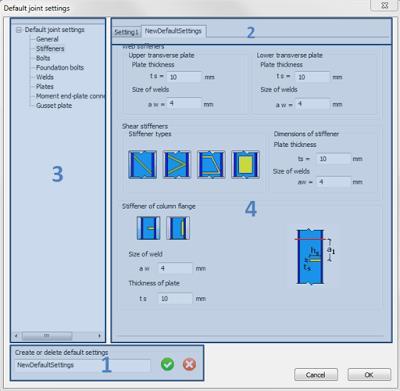400x391 pixels.
Task: Confirm new default settings with green check
Action: [x=167, y=364]
